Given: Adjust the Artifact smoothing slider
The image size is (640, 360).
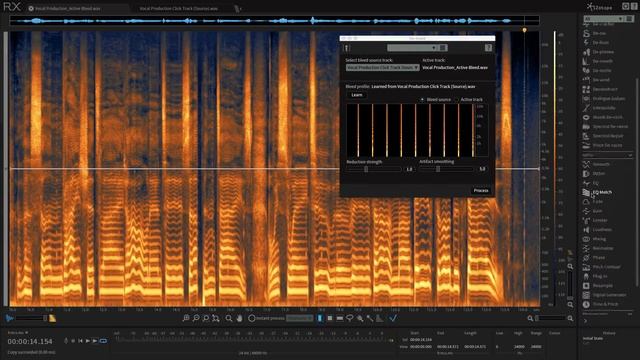Looking at the screenshot, I should pyautogui.click(x=446, y=169).
